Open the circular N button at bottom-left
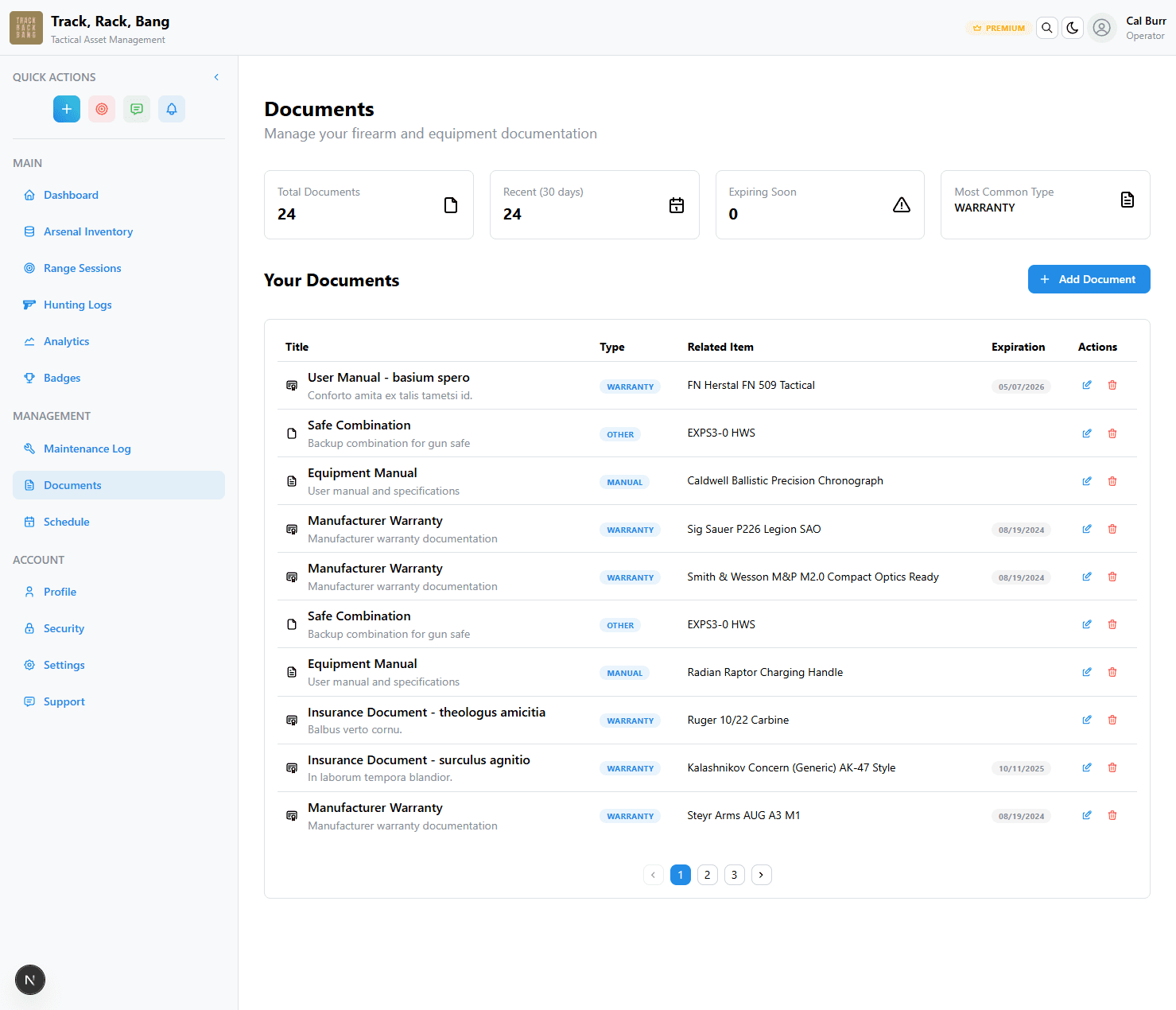 (30, 980)
